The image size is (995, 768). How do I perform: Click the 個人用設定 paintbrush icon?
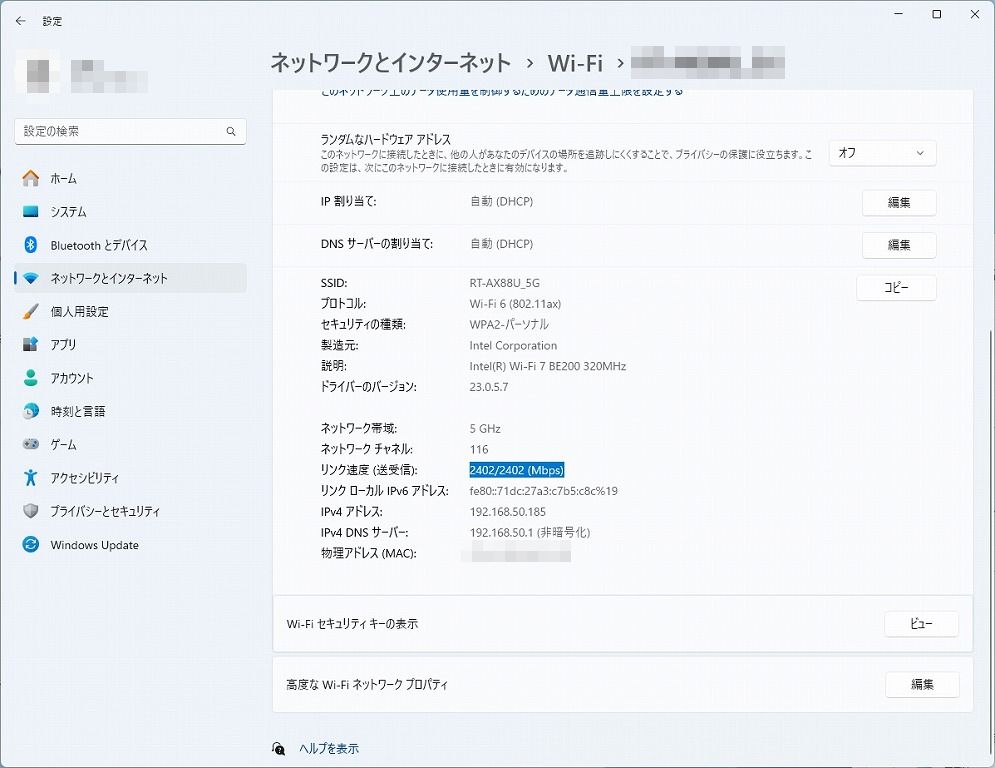click(x=31, y=312)
